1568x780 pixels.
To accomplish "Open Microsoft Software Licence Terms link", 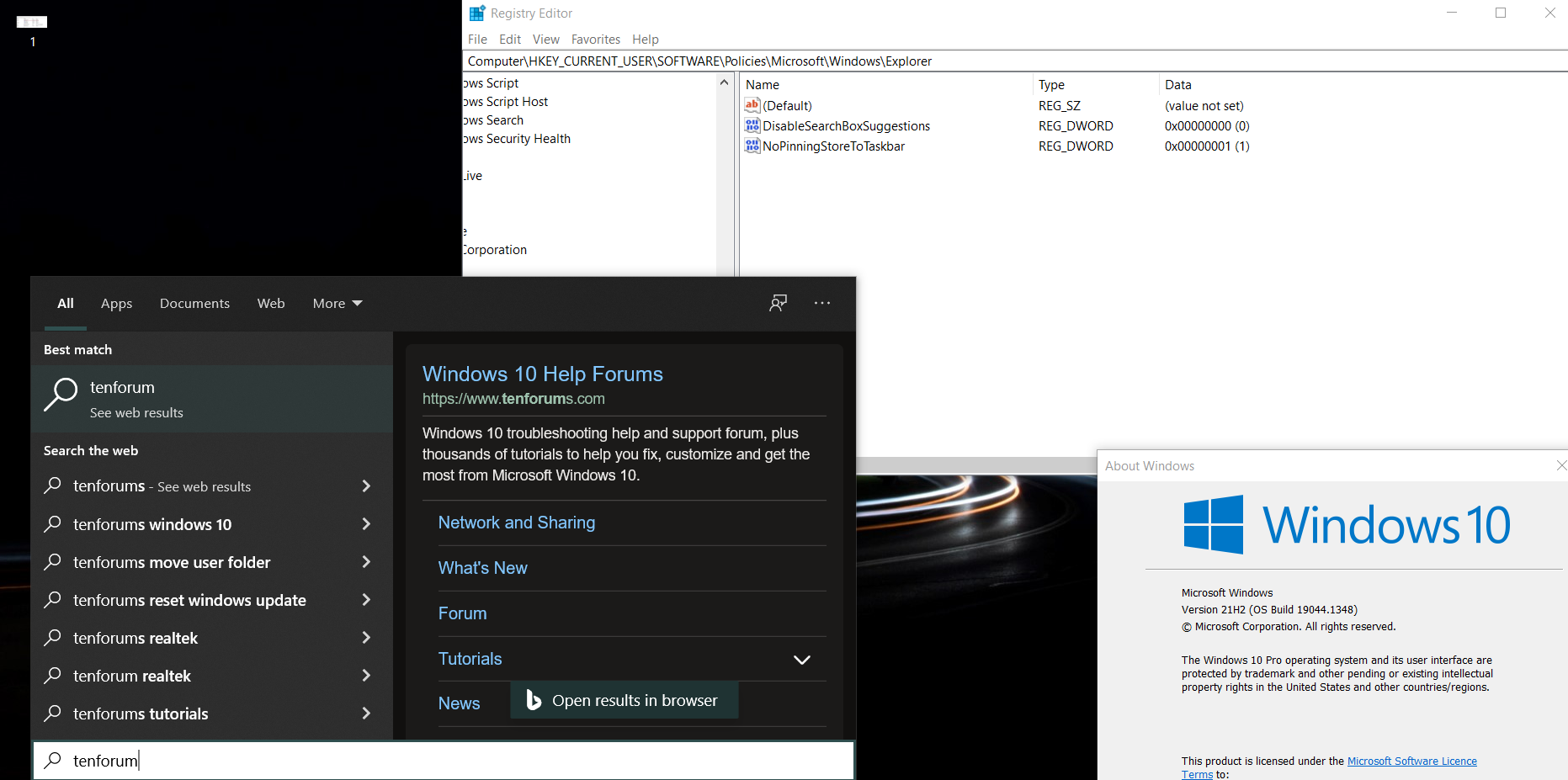I will [x=1412, y=761].
